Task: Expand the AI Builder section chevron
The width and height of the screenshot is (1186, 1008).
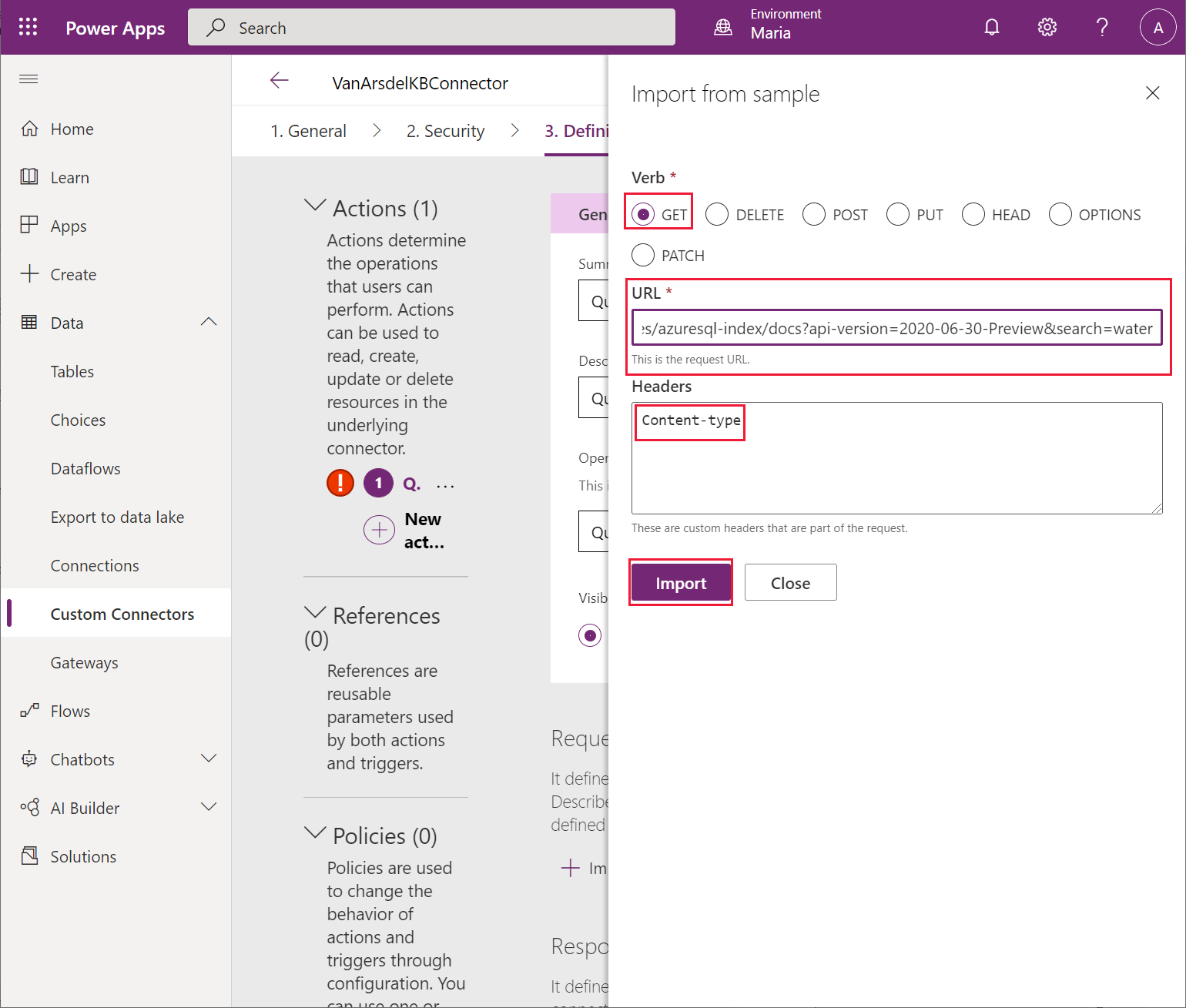Action: [209, 807]
